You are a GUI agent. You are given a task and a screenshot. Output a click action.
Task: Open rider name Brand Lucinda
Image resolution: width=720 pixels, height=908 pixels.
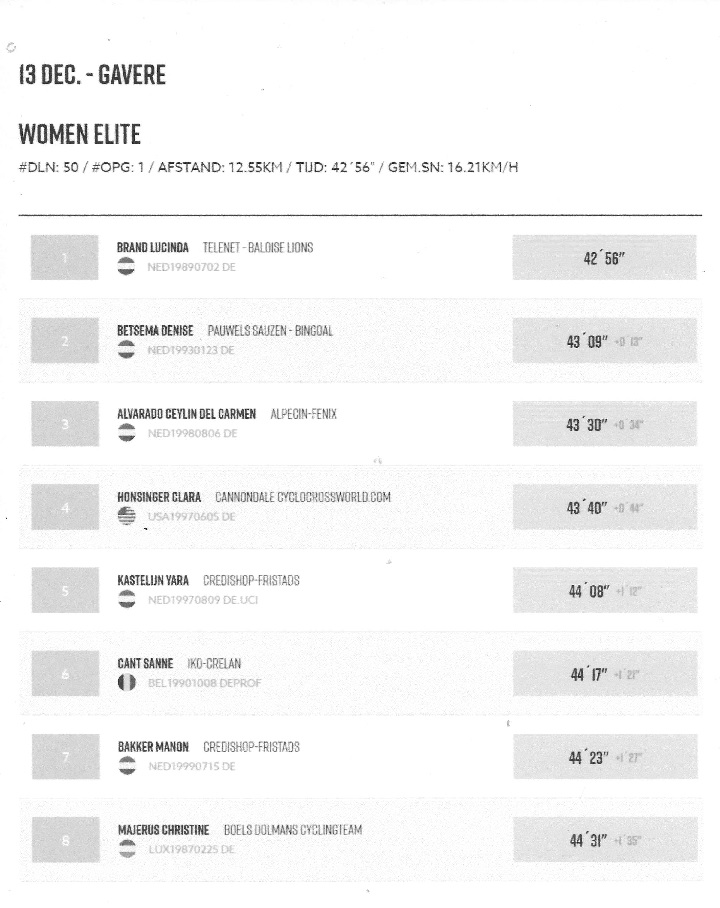(153, 248)
